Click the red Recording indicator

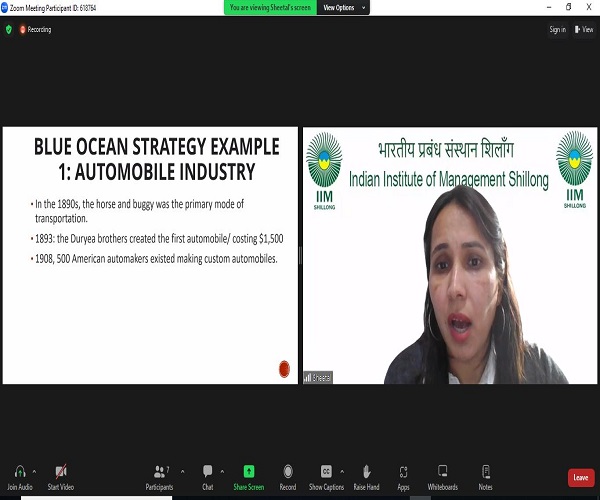pos(35,29)
